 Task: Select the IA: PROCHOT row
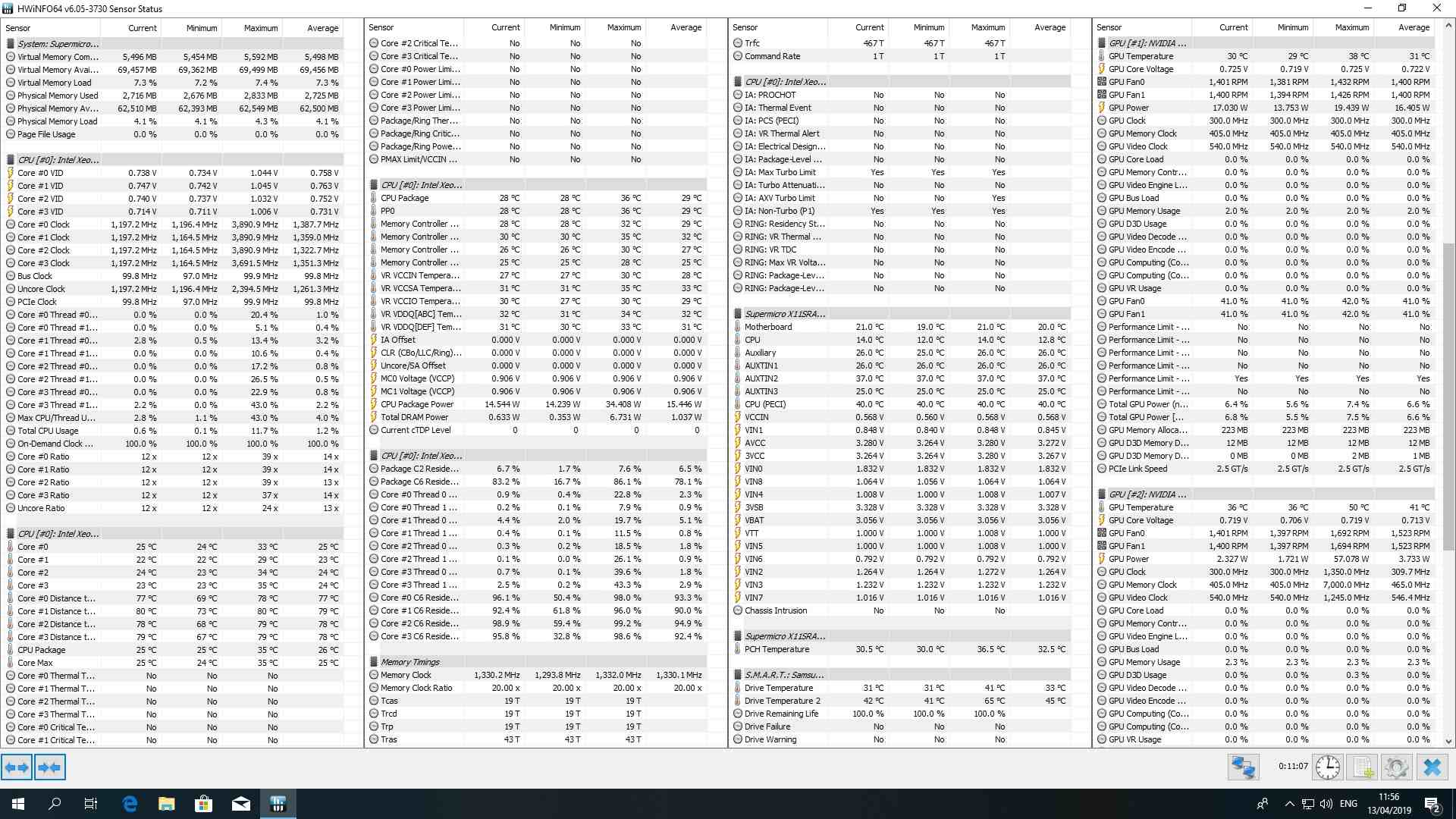[901, 95]
